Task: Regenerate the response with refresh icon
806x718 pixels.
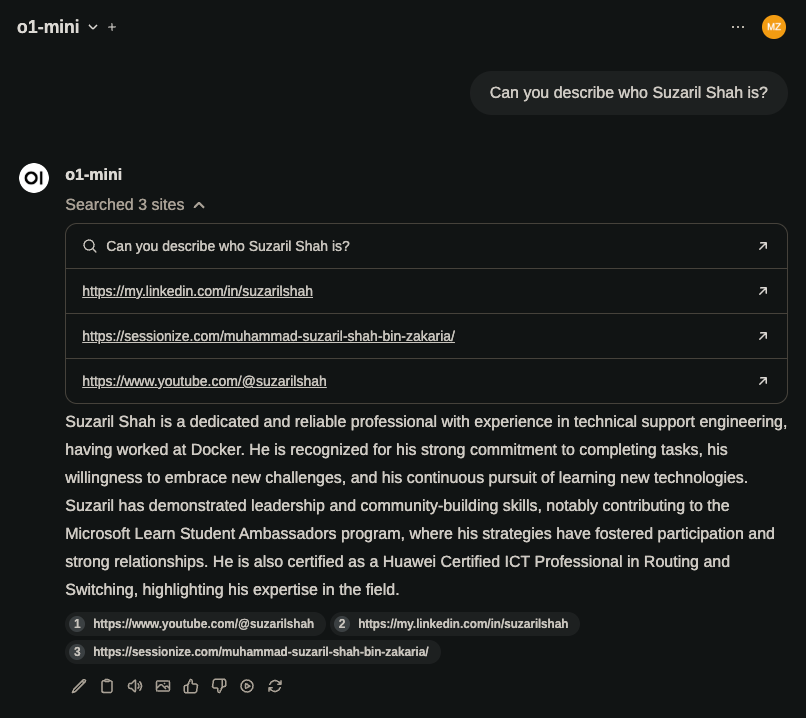Action: (x=275, y=686)
